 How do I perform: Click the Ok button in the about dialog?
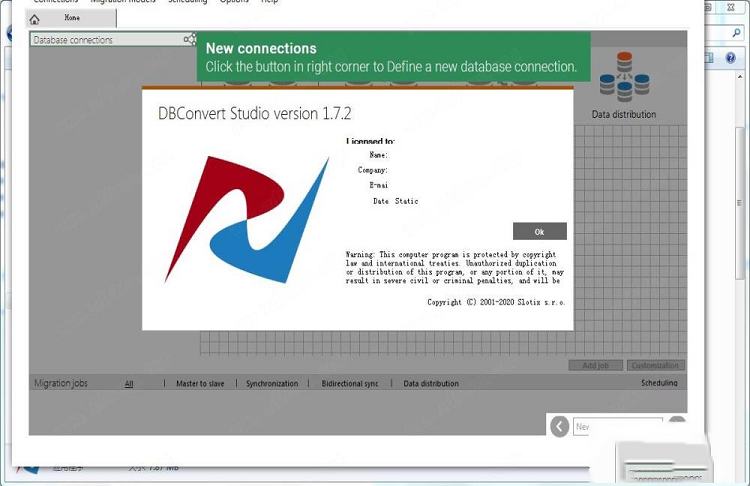[x=539, y=231]
